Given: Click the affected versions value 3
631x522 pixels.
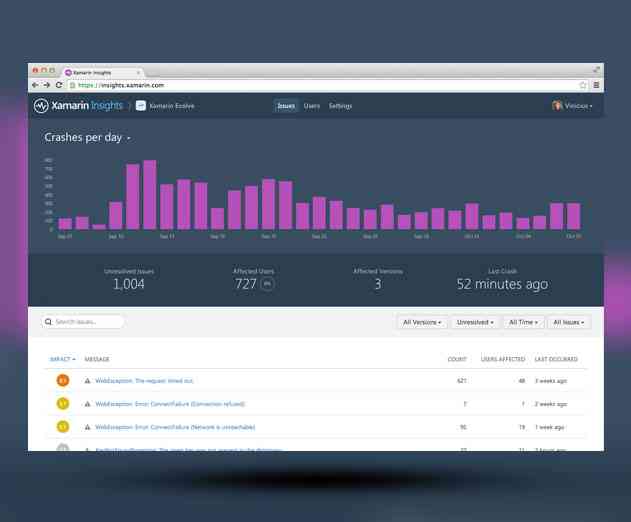Looking at the screenshot, I should tap(378, 284).
